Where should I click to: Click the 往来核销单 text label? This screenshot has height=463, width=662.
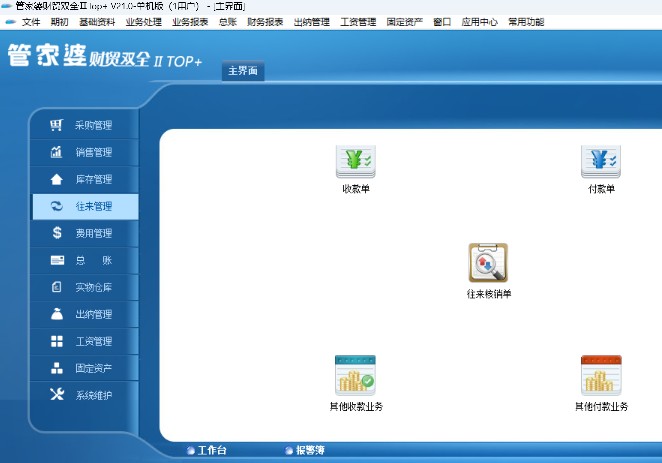488,294
